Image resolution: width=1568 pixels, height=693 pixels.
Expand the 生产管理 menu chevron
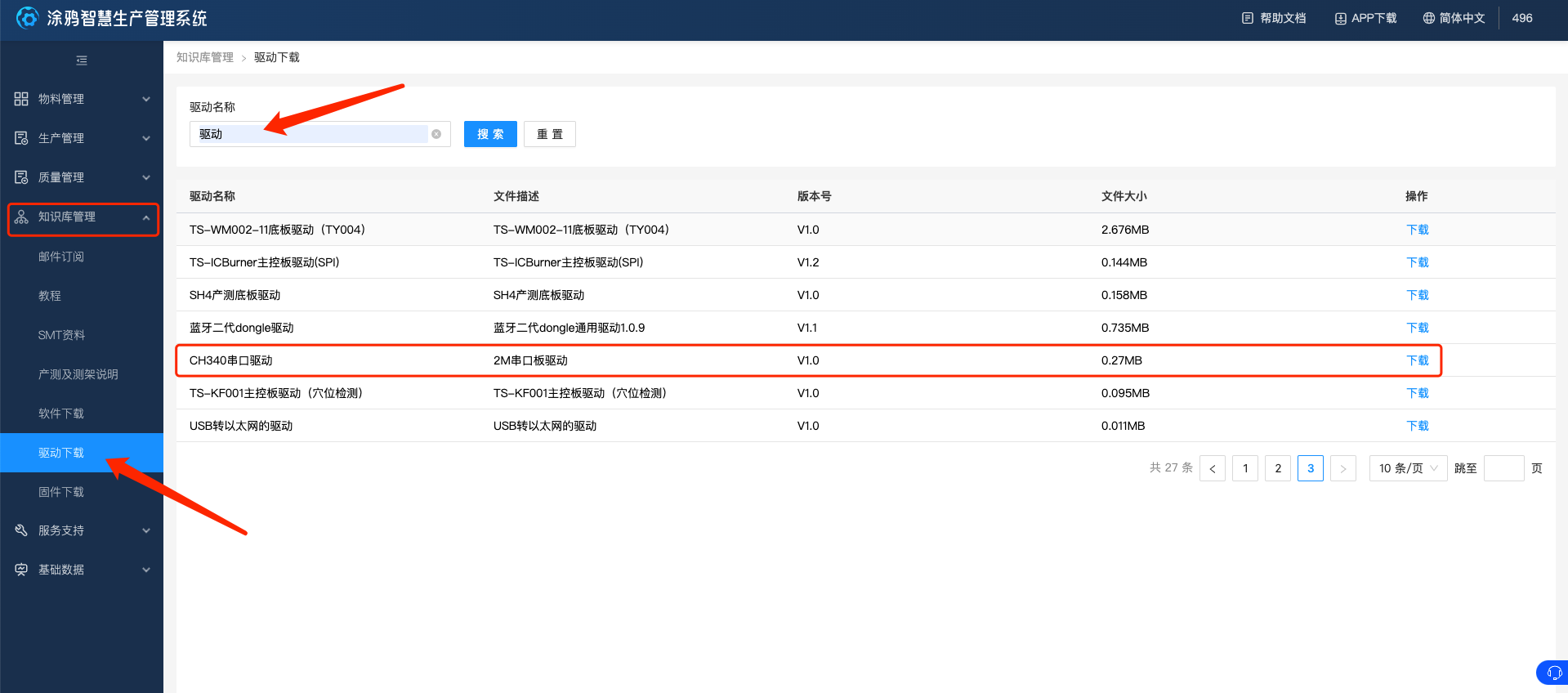(x=146, y=138)
